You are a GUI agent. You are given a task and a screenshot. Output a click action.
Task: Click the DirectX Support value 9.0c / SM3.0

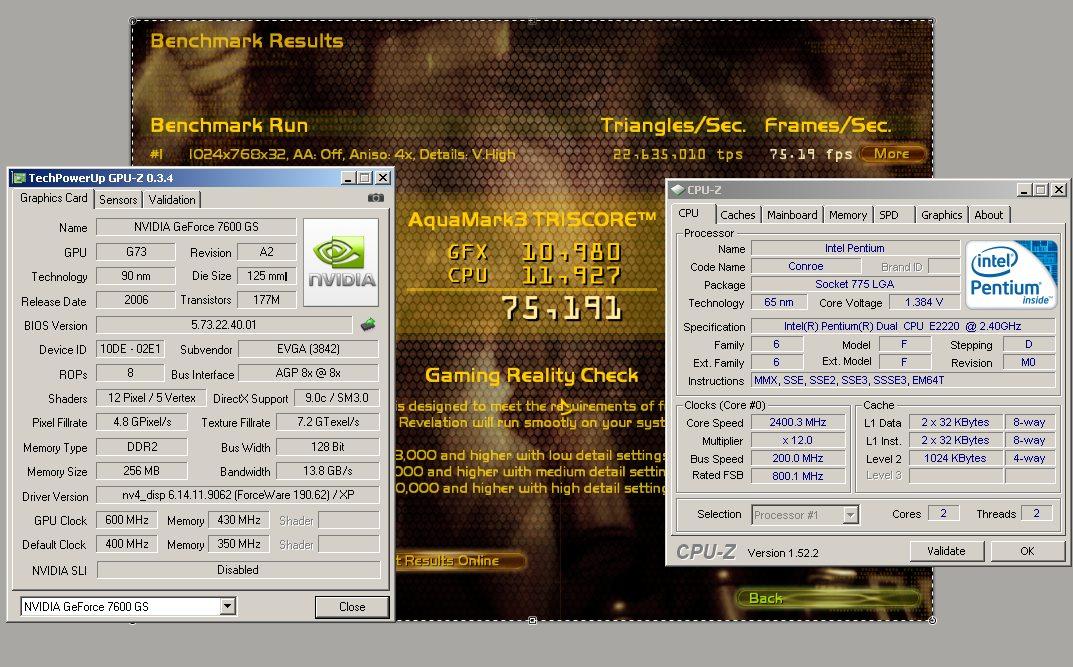[x=337, y=397]
